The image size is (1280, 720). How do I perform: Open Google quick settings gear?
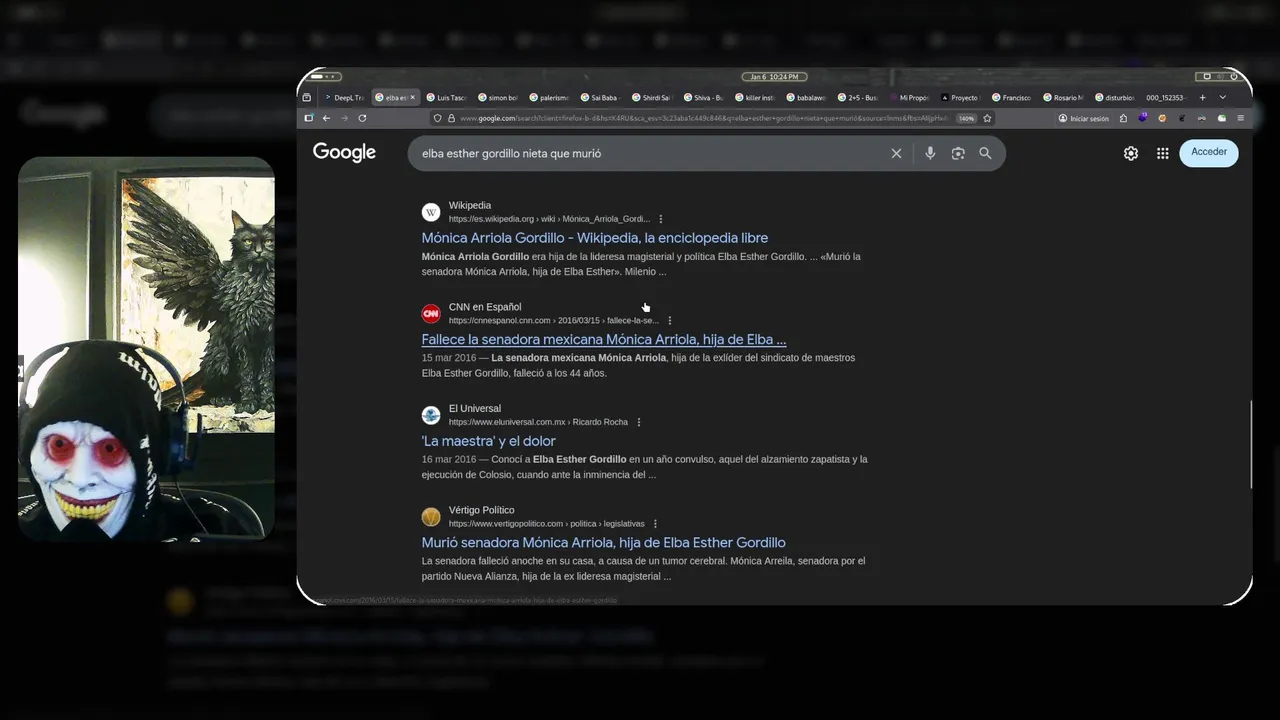tap(1131, 153)
